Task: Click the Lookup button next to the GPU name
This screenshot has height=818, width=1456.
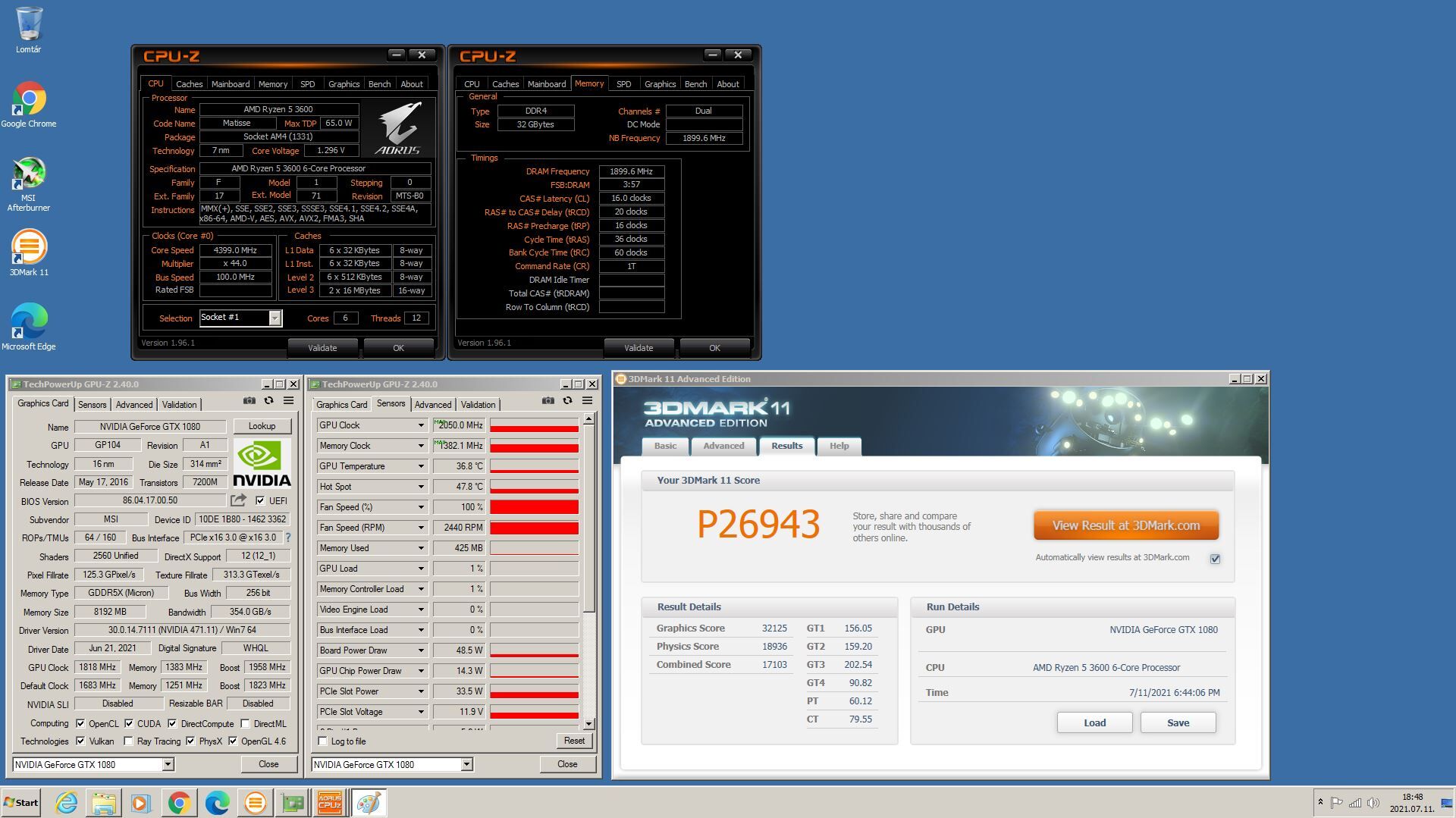Action: point(262,426)
